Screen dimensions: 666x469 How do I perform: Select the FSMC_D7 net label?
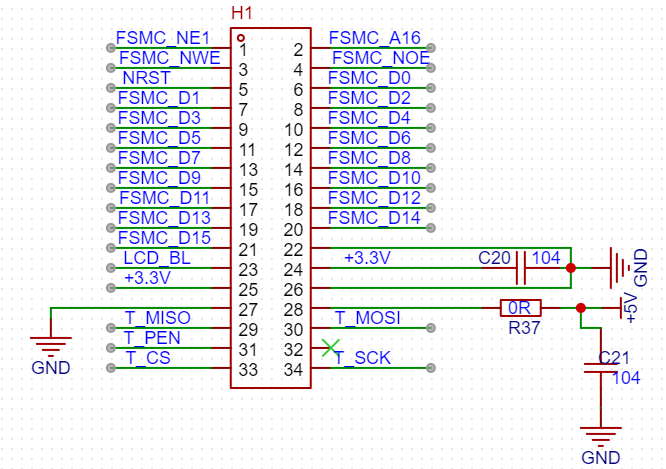(159, 158)
